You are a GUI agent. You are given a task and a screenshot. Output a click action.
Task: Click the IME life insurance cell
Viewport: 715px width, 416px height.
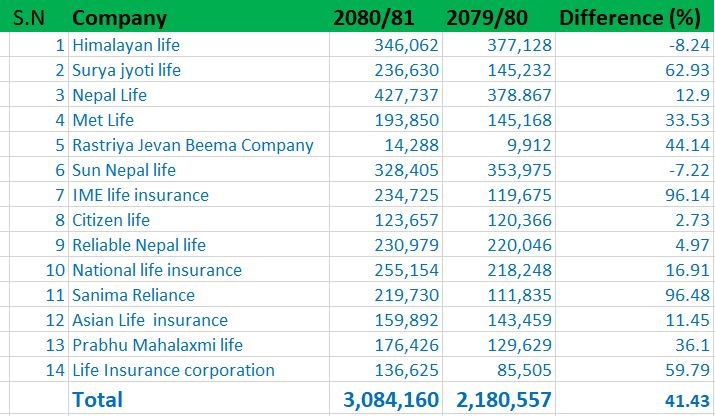pyautogui.click(x=140, y=195)
